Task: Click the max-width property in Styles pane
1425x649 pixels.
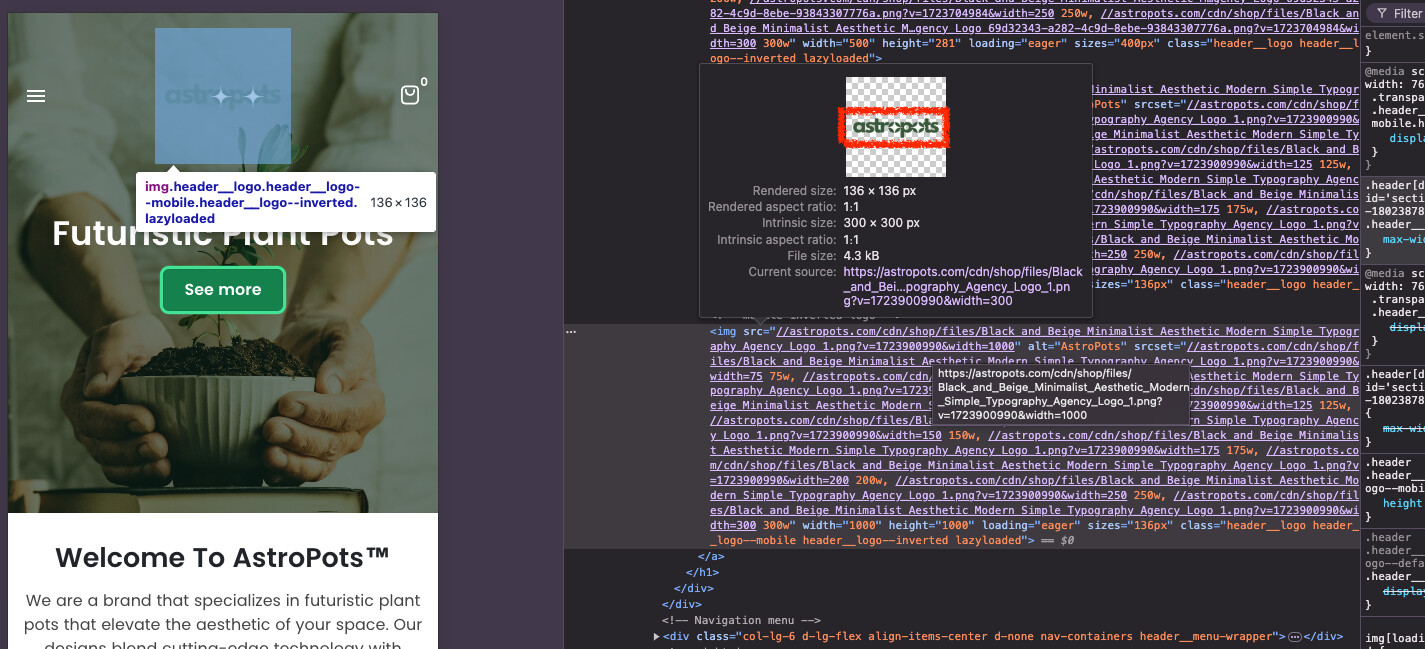Action: [x=1403, y=239]
